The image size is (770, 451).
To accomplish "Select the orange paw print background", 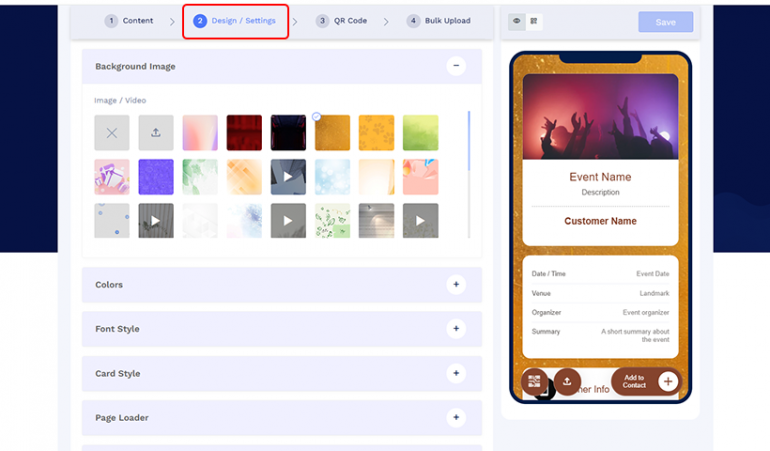I will coord(376,133).
